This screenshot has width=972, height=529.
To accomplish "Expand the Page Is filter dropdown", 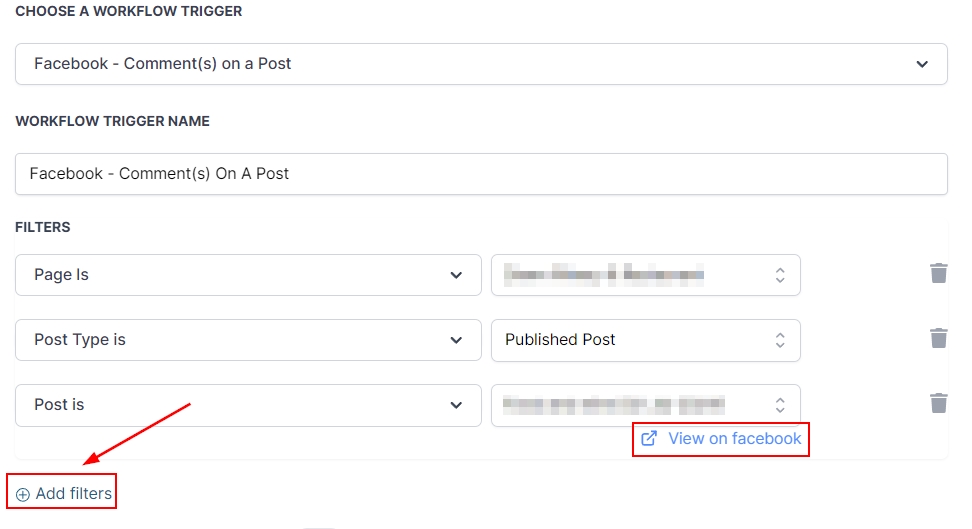I will click(x=248, y=275).
